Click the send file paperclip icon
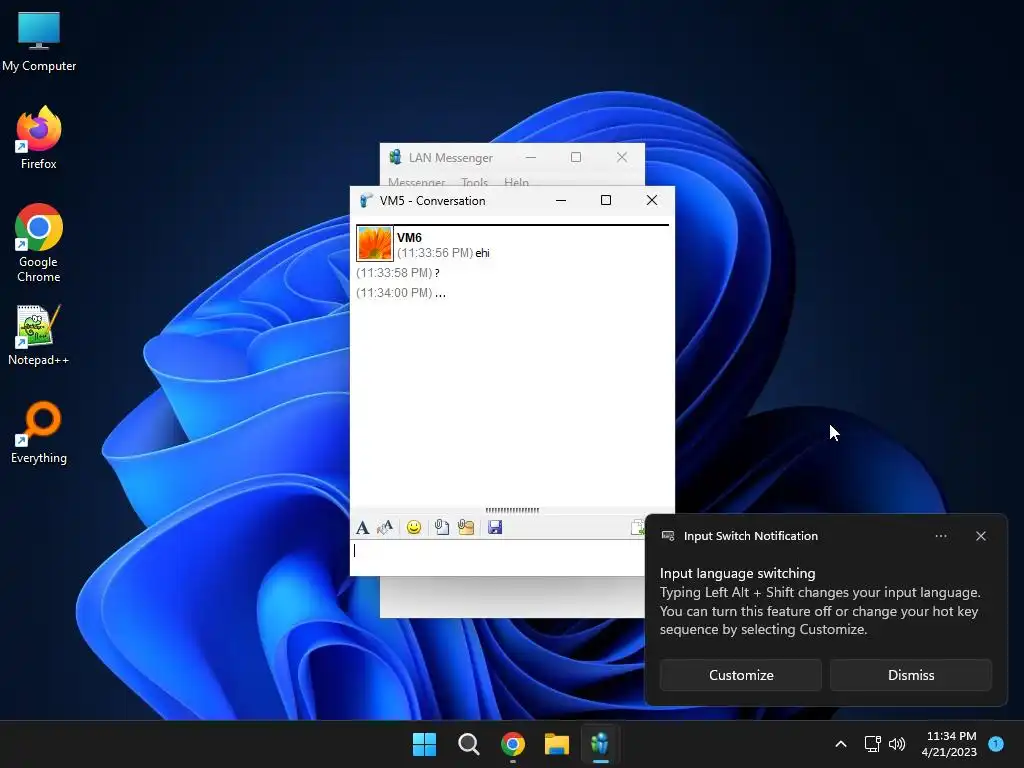The image size is (1024, 768). coord(442,527)
